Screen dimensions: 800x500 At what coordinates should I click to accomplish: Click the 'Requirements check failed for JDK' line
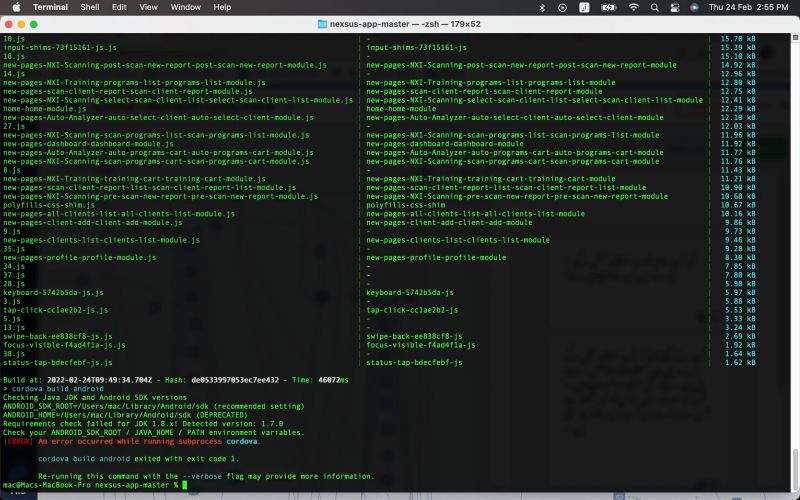143,424
